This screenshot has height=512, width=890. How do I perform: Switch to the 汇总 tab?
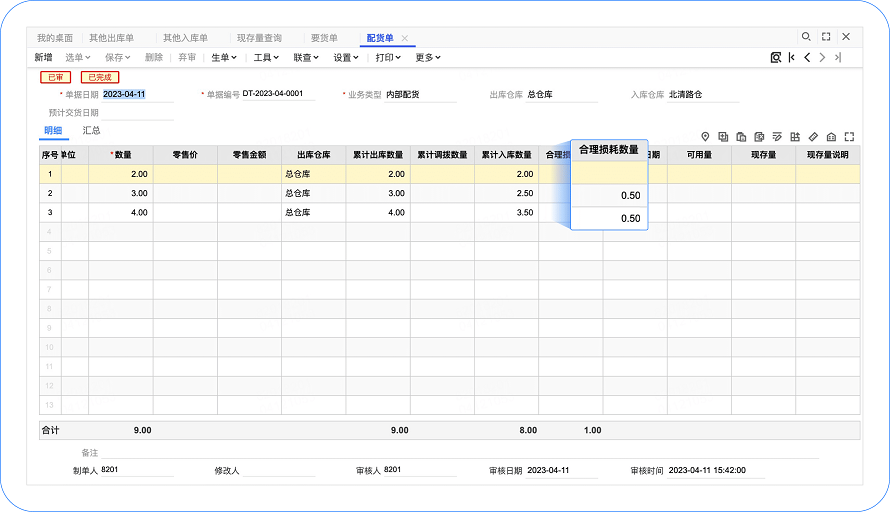91,131
